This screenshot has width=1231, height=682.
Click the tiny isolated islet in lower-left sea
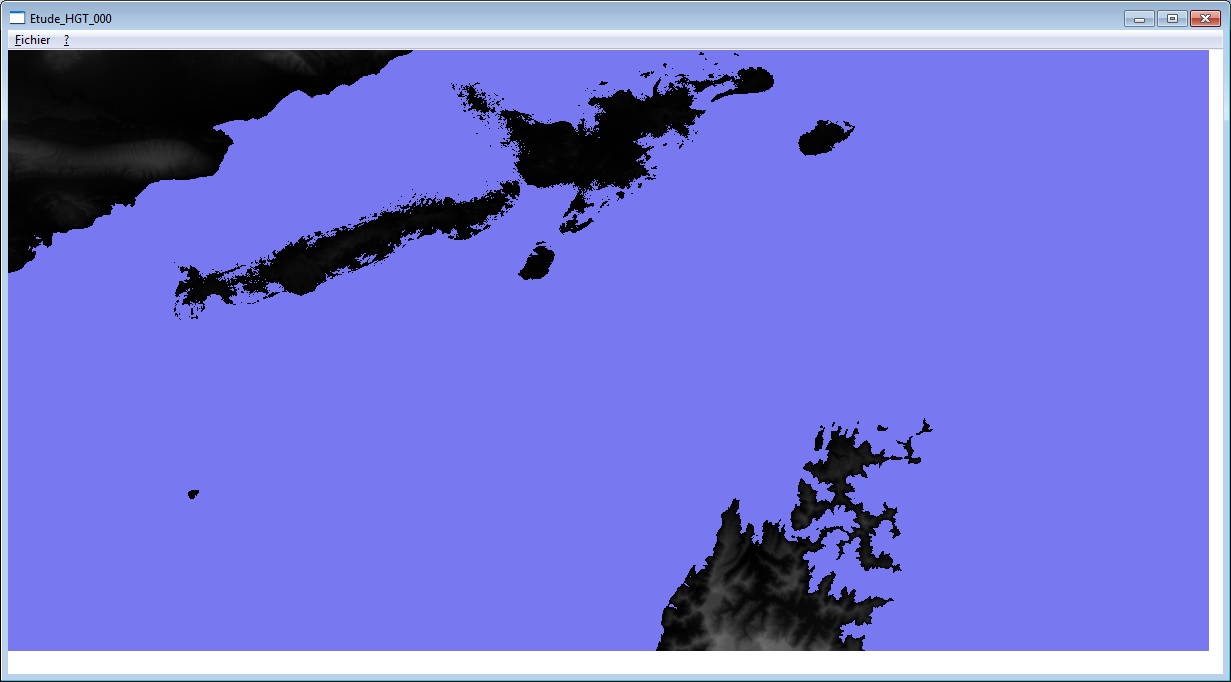tap(193, 494)
